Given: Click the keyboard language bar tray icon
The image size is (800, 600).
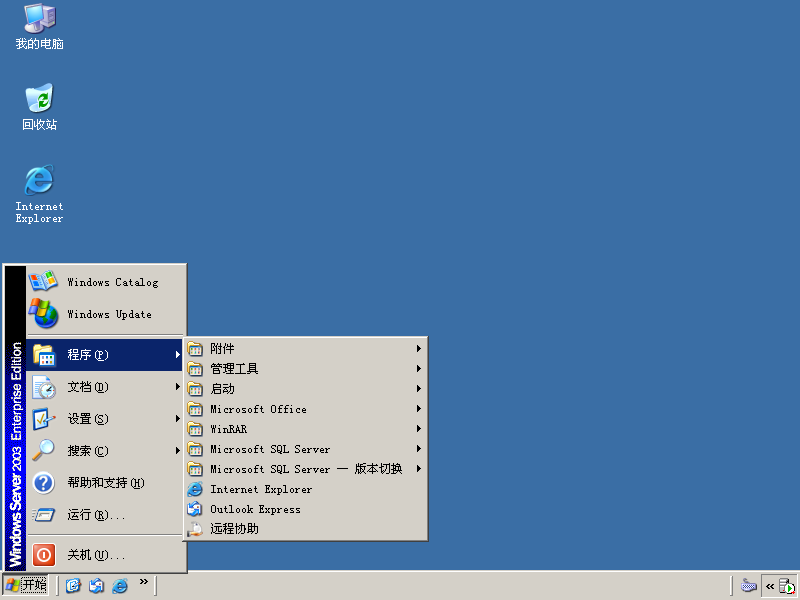Looking at the screenshot, I should 748,586.
